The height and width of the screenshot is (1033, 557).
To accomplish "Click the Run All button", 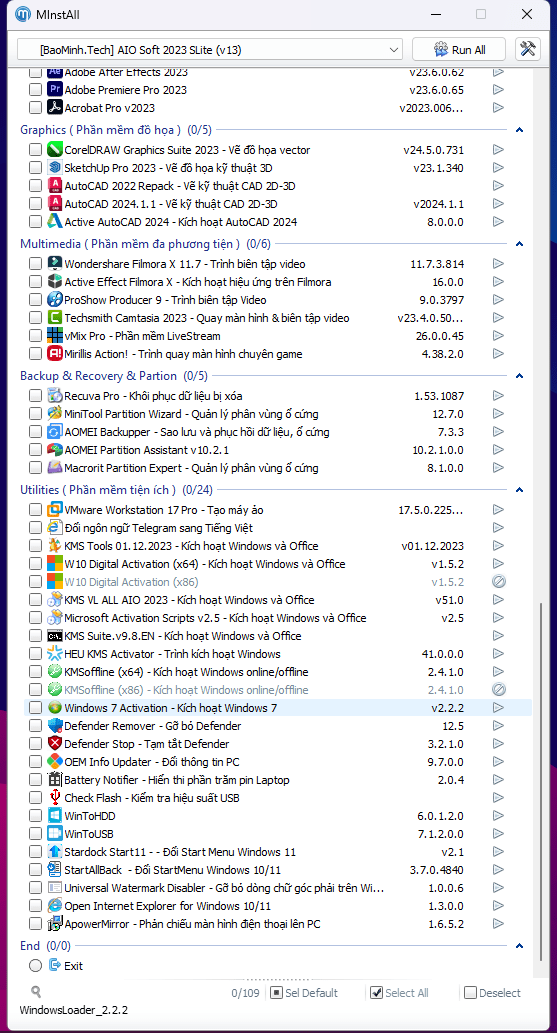I will [x=459, y=49].
